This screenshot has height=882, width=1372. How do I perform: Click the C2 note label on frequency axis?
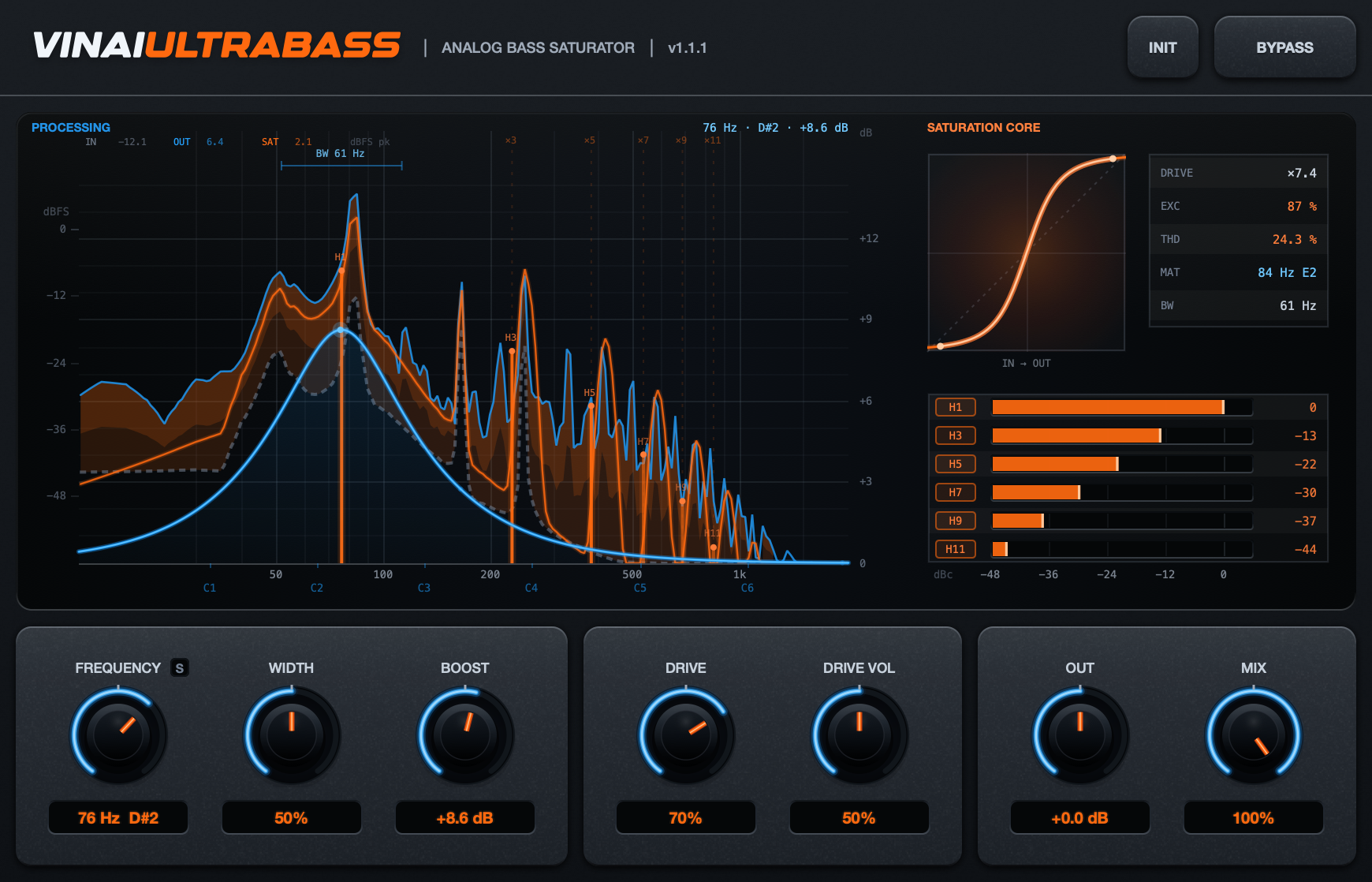pyautogui.click(x=317, y=588)
